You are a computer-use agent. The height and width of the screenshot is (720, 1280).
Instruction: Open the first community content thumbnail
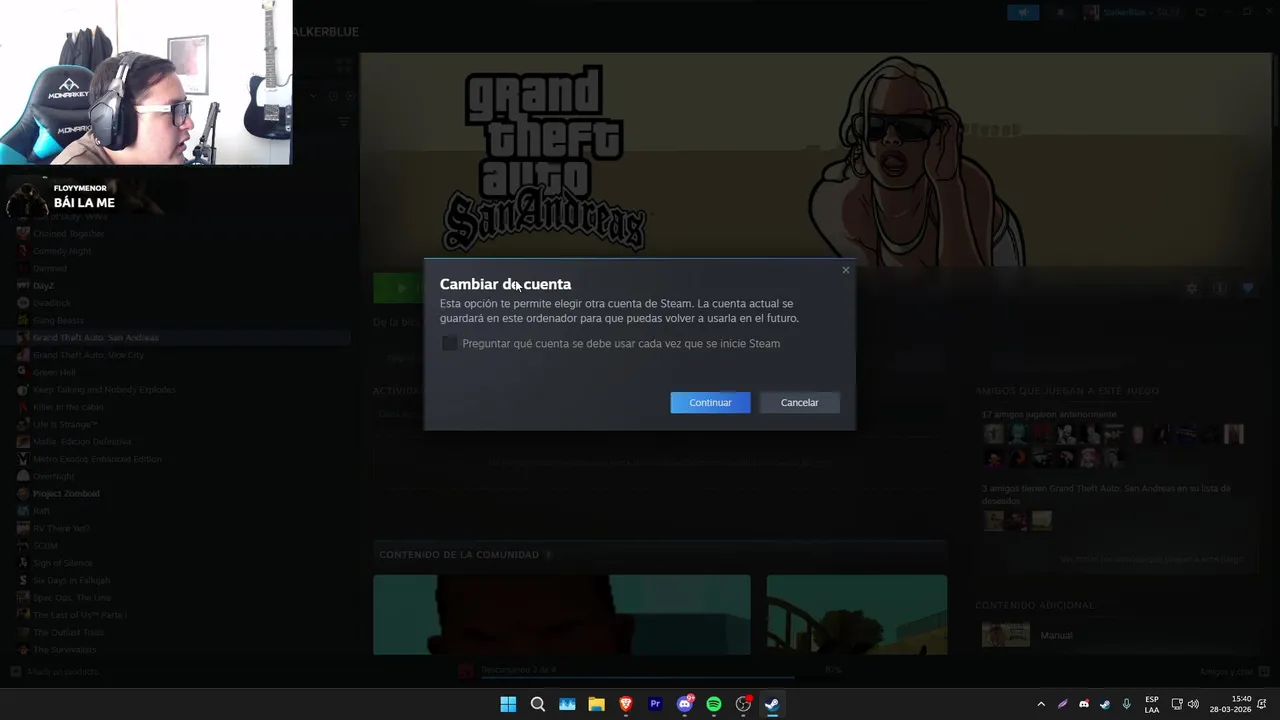(562, 614)
